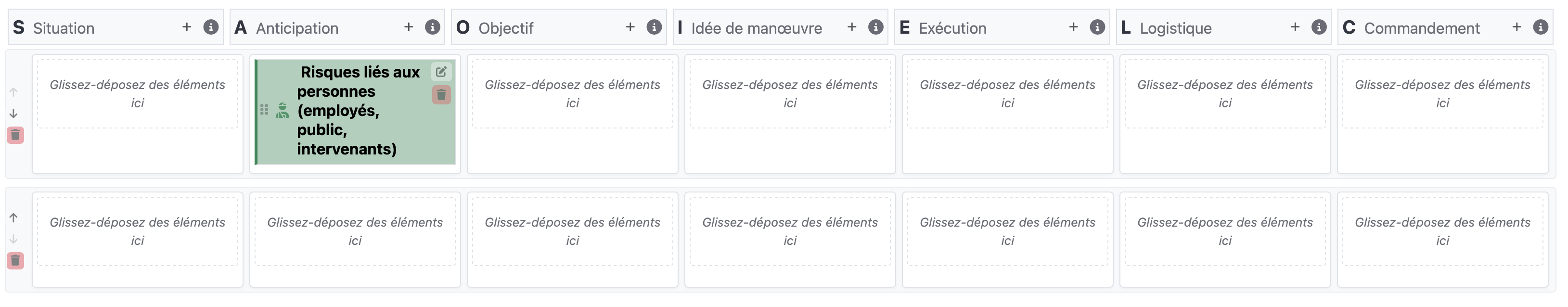Click the plus icon in Situation header
Screen dimensions: 1568x307
click(x=187, y=27)
